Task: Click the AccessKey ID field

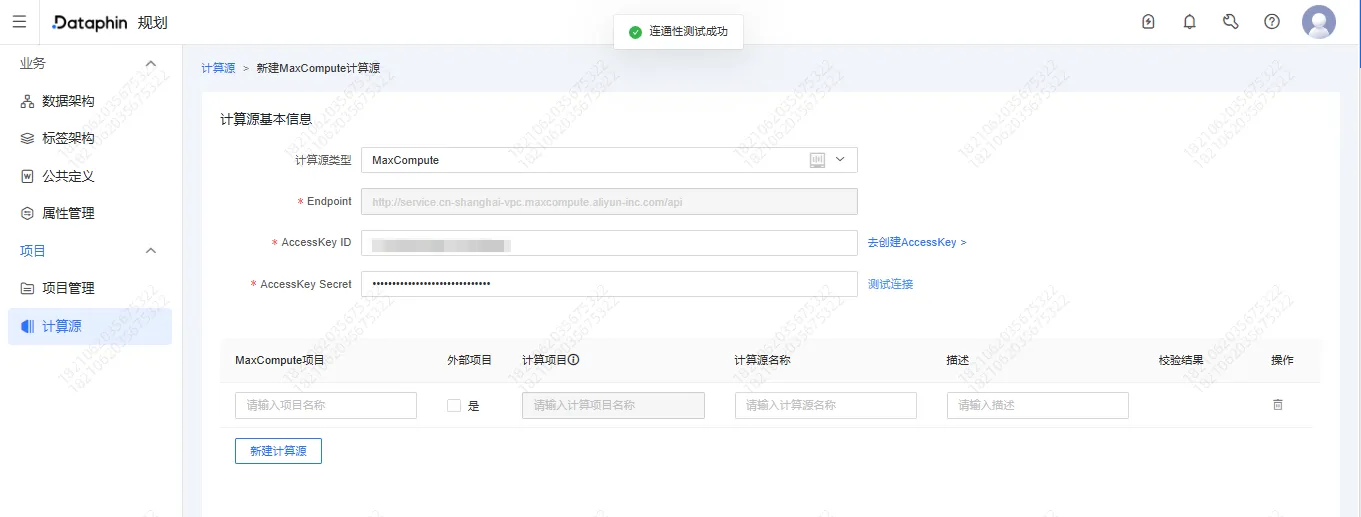Action: 609,243
